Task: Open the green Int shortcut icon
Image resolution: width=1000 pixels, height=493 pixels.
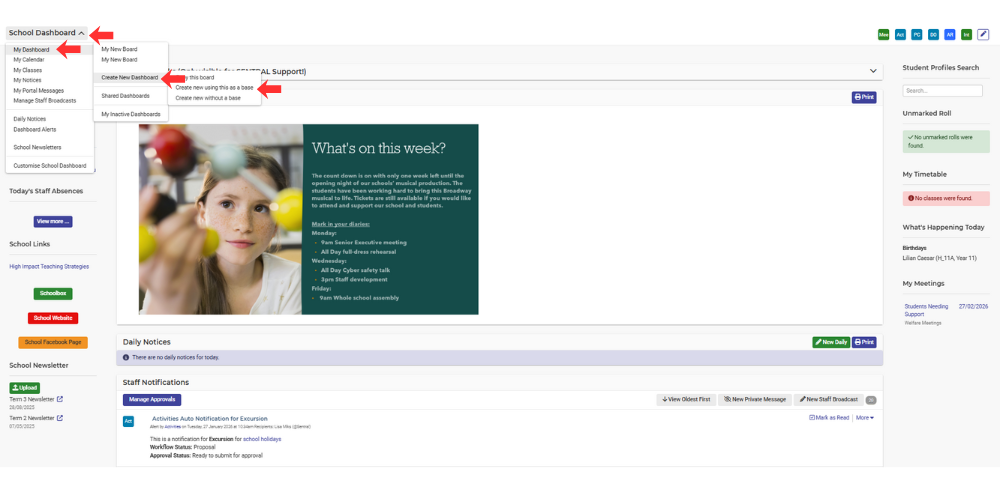Action: [x=966, y=34]
